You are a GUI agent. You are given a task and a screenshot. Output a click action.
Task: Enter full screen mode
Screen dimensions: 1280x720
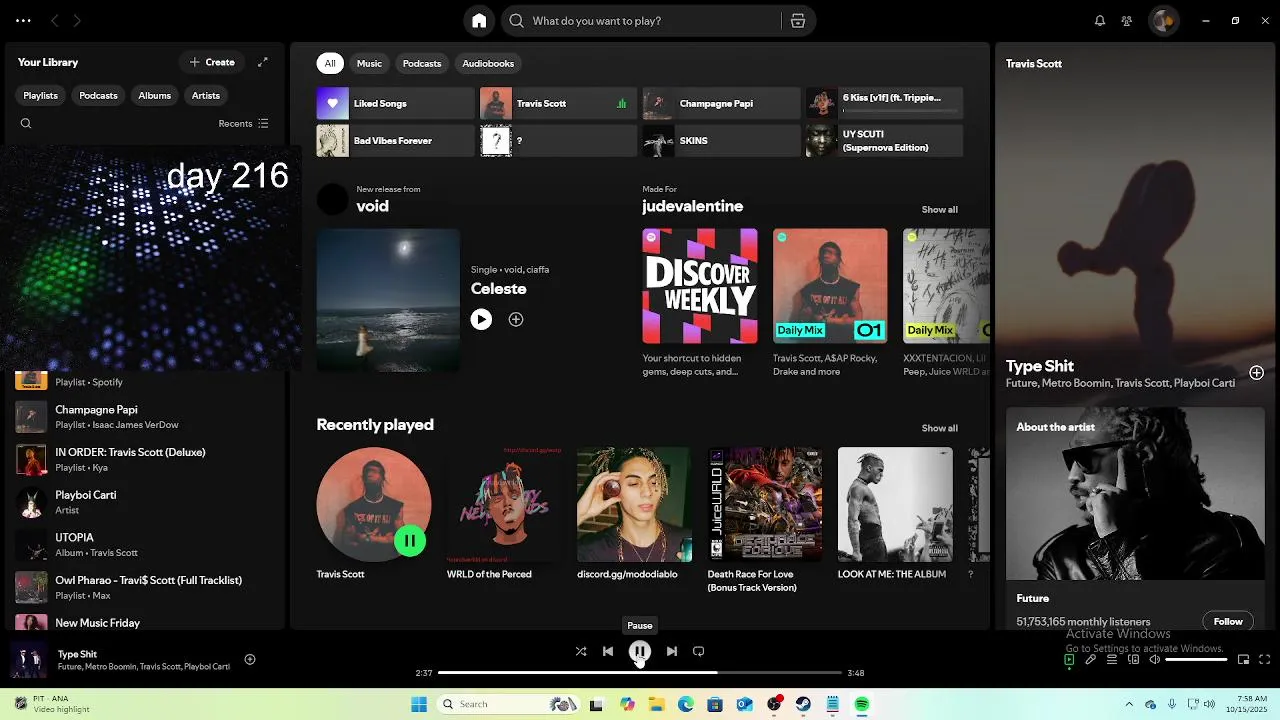(x=1265, y=660)
